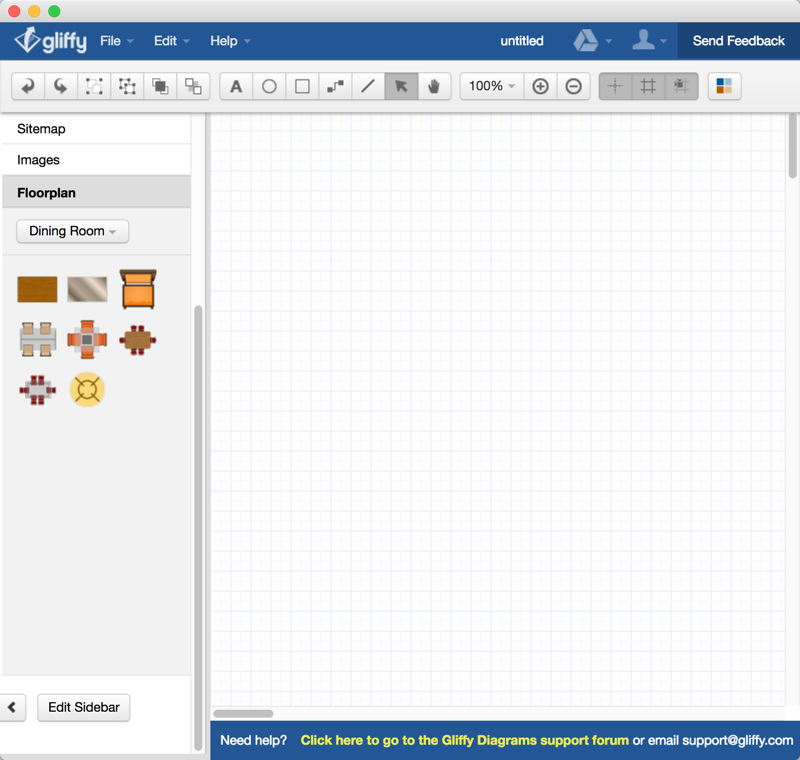Click the Undo arrow icon

coord(28,86)
